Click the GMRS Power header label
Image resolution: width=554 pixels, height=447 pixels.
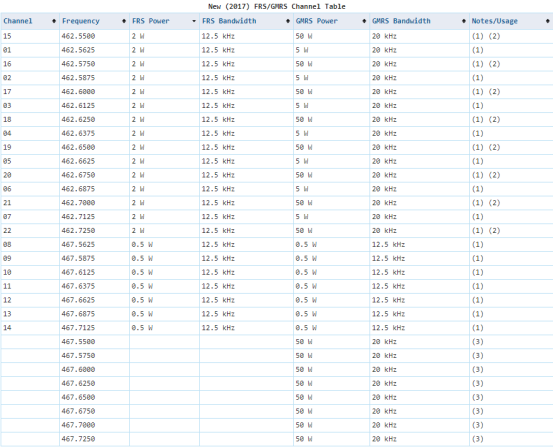(317, 21)
